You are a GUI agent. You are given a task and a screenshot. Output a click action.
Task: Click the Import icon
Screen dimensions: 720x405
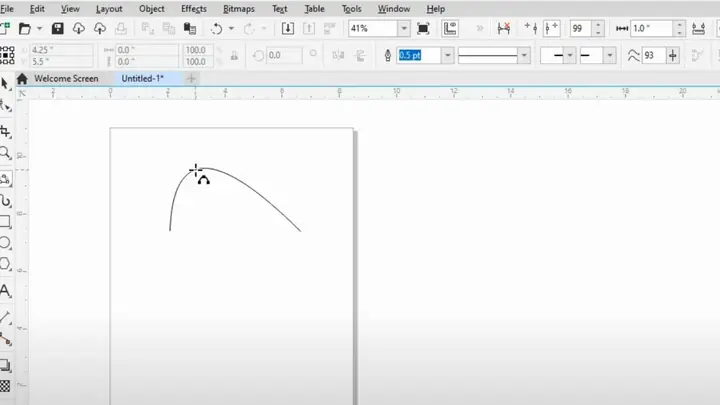click(288, 28)
